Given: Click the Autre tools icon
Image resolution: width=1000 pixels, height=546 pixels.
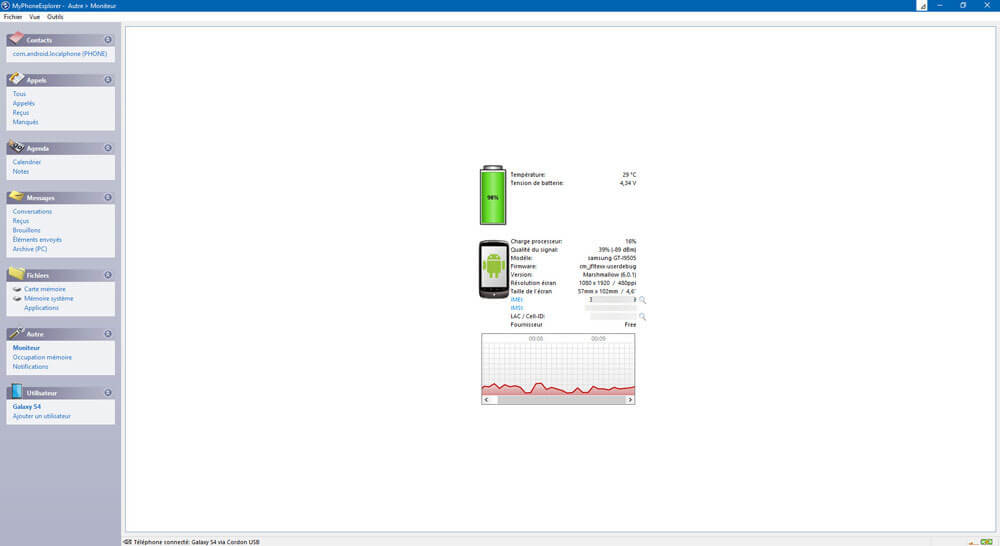Looking at the screenshot, I should pyautogui.click(x=16, y=332).
